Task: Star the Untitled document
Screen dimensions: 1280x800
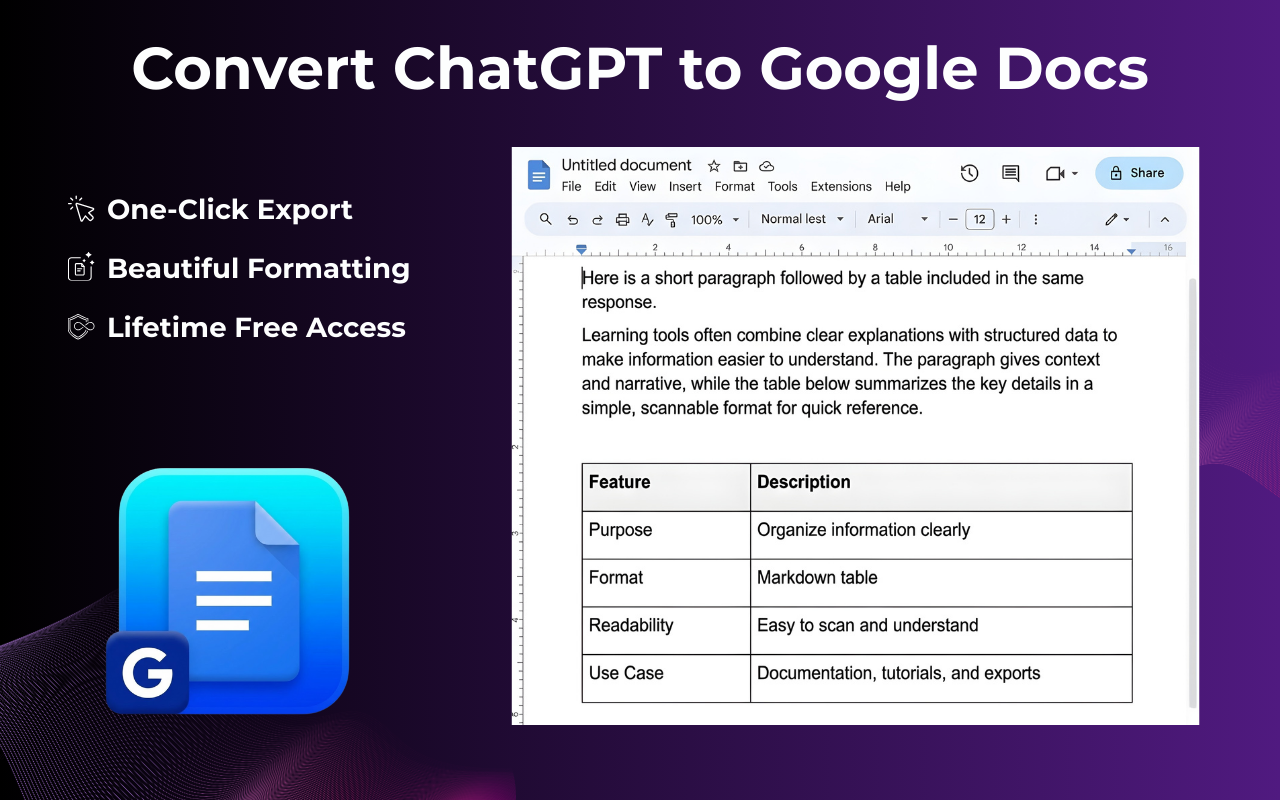Action: coord(713,166)
